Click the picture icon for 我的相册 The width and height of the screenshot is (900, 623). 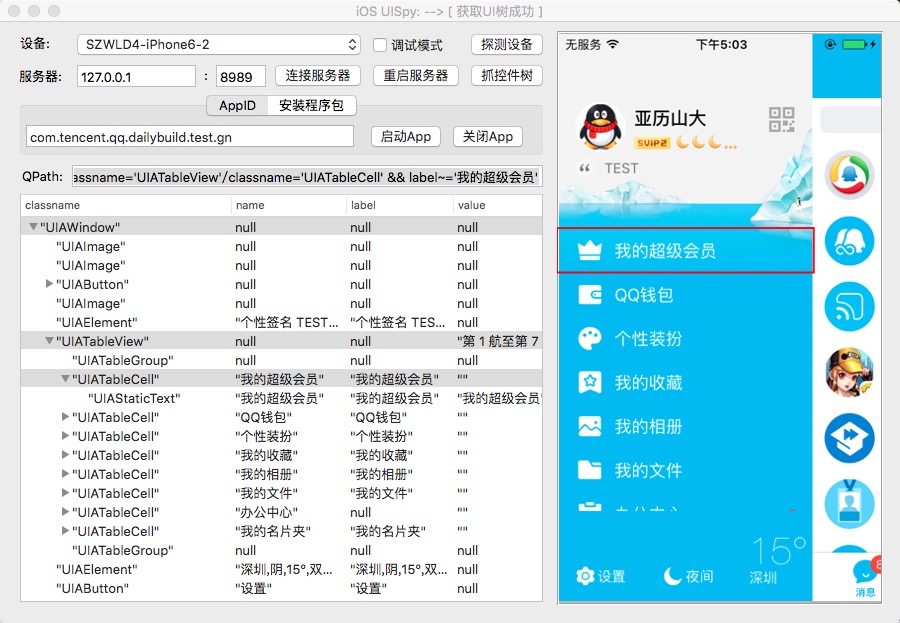[x=590, y=427]
